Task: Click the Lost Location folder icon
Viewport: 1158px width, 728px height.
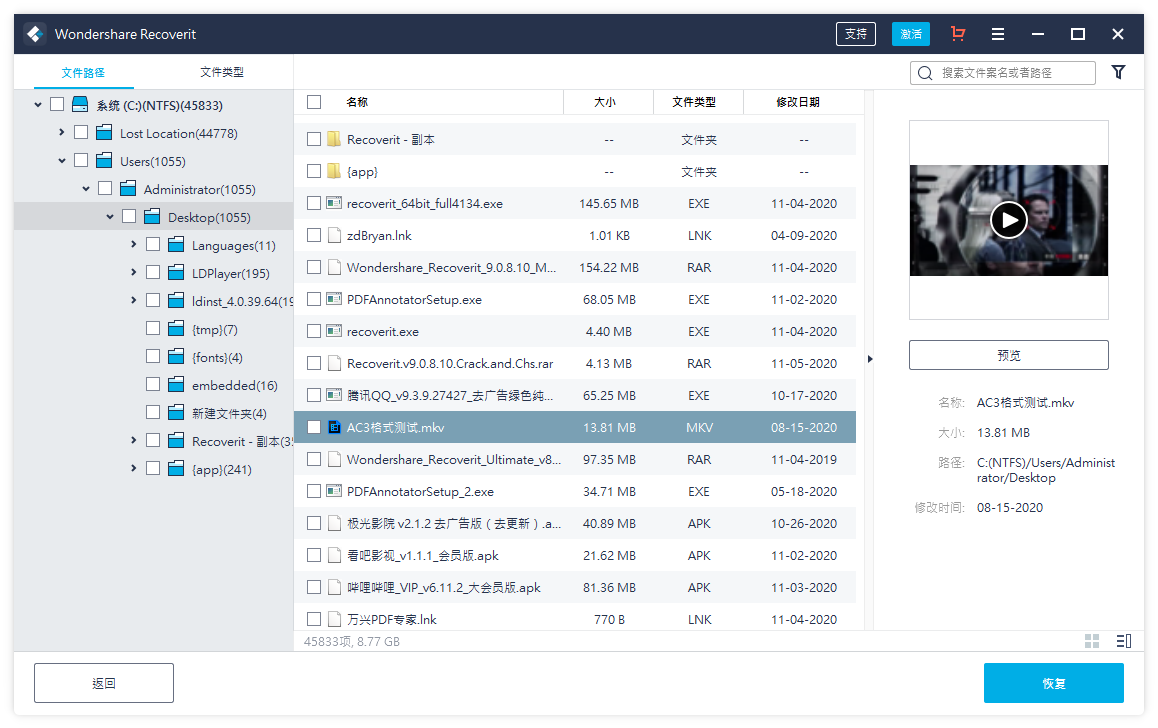Action: tap(104, 133)
